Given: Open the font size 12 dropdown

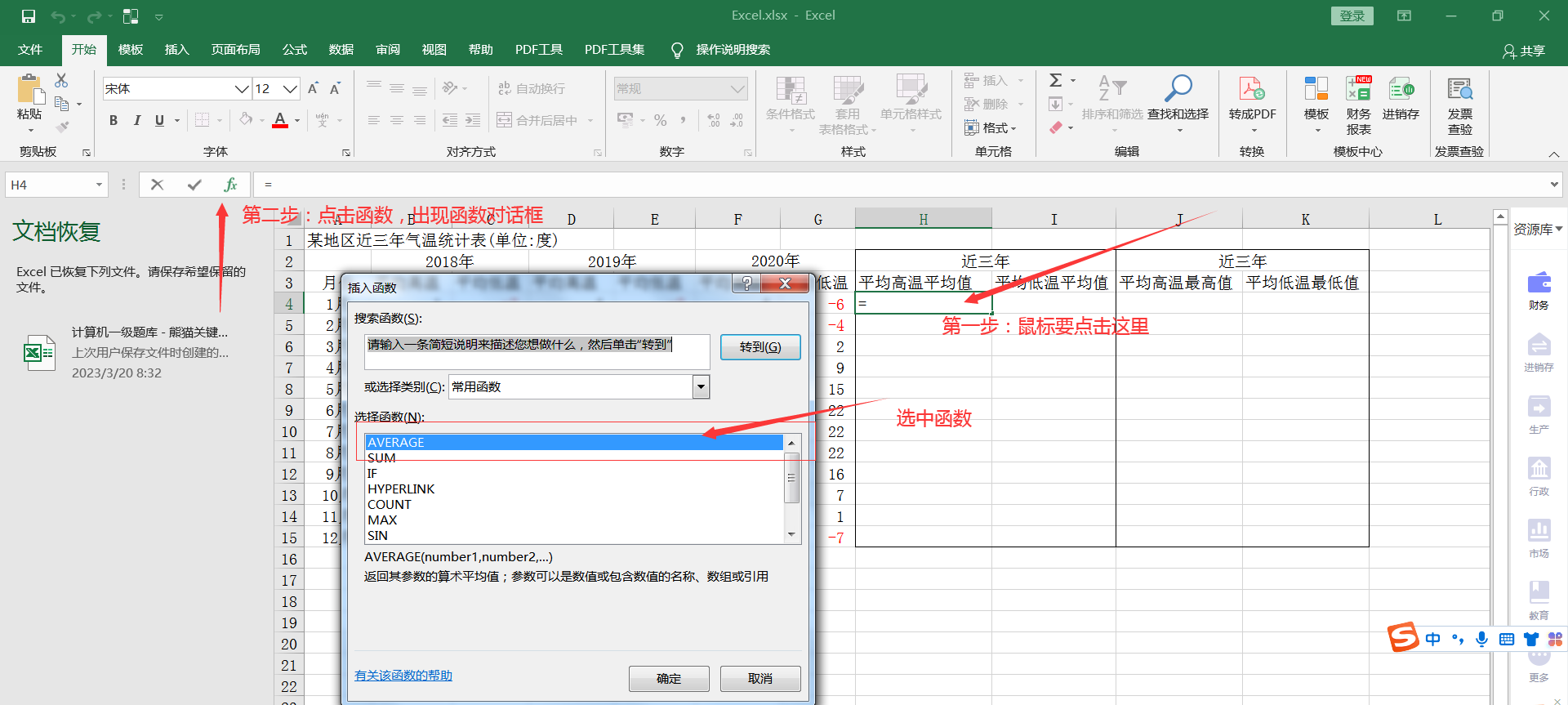Looking at the screenshot, I should click(290, 88).
